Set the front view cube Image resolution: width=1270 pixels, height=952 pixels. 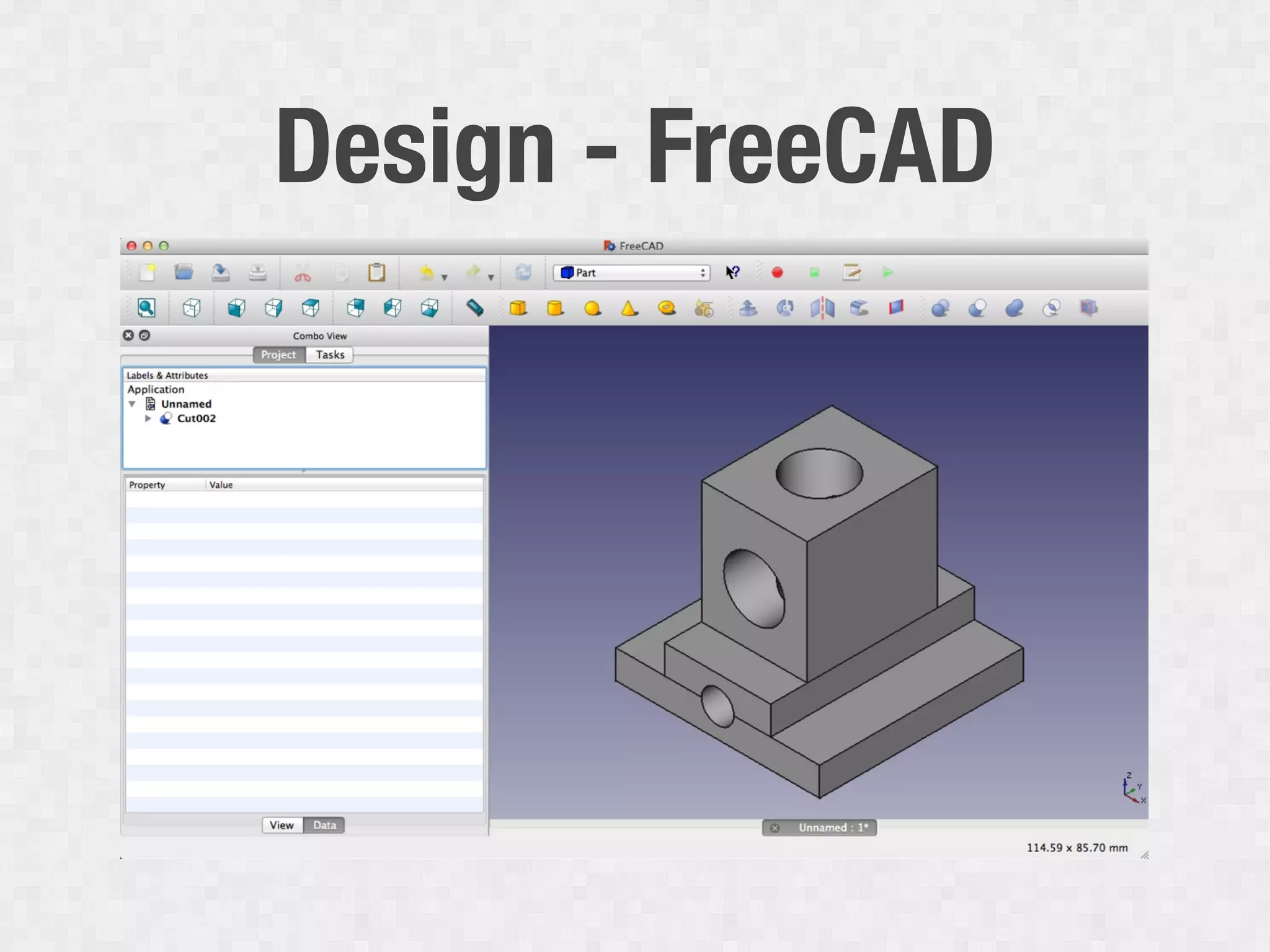point(236,308)
